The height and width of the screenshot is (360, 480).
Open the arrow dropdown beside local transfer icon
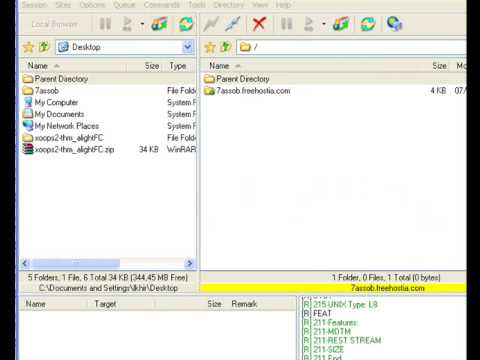142,24
